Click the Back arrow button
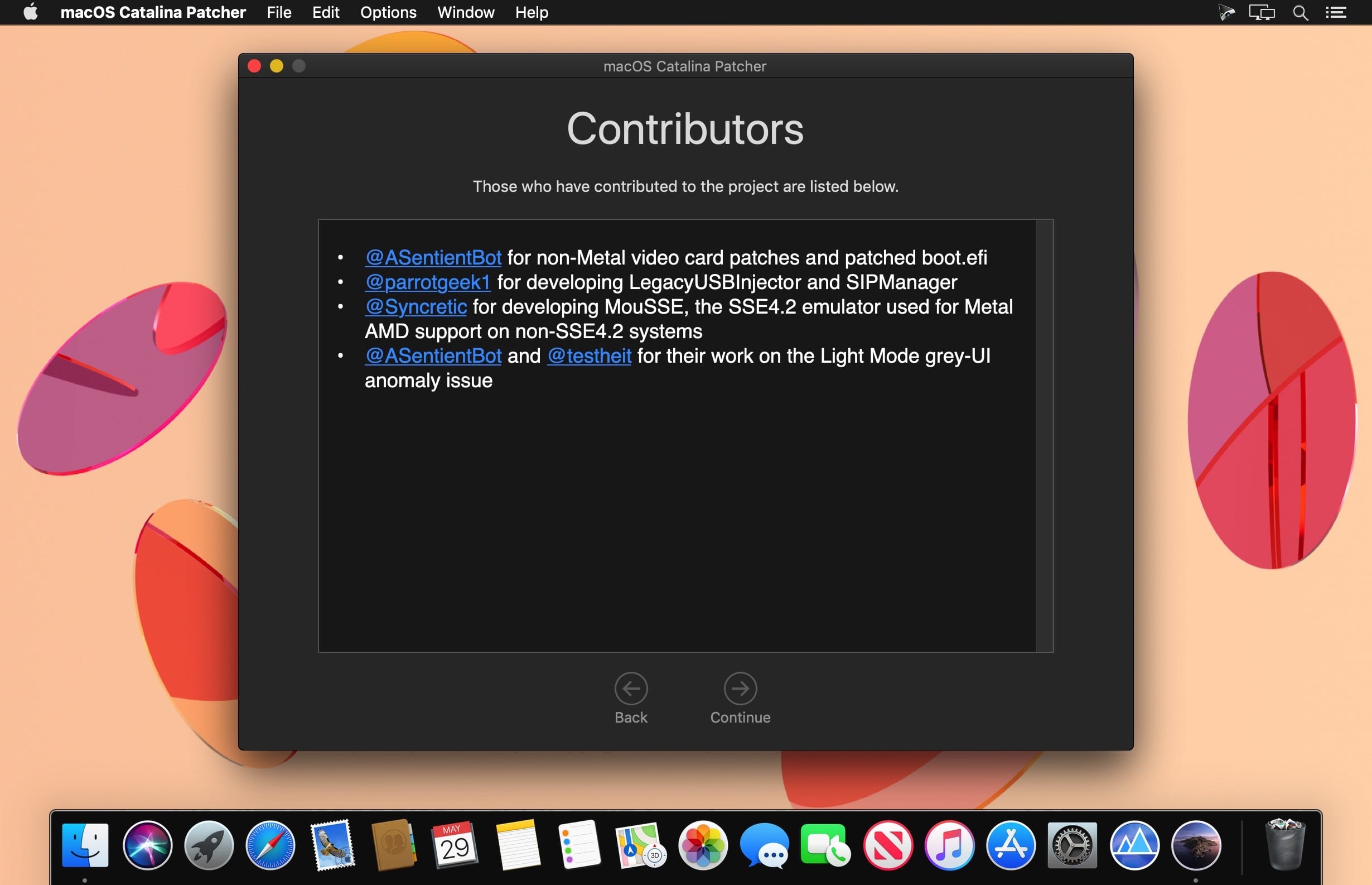 click(631, 688)
